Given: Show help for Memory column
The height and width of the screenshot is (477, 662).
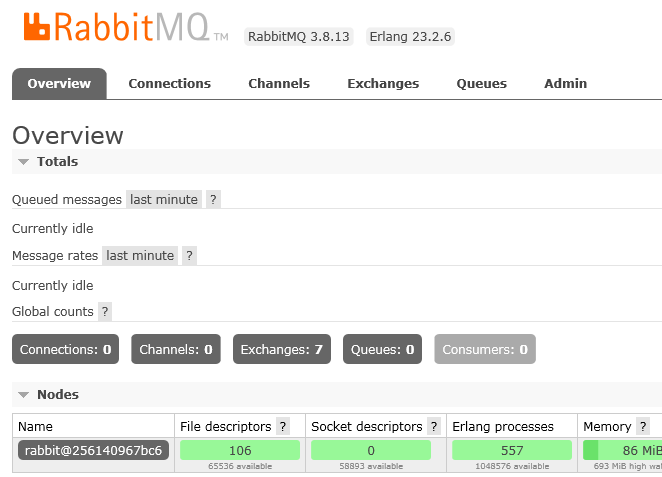Looking at the screenshot, I should pyautogui.click(x=643, y=427).
